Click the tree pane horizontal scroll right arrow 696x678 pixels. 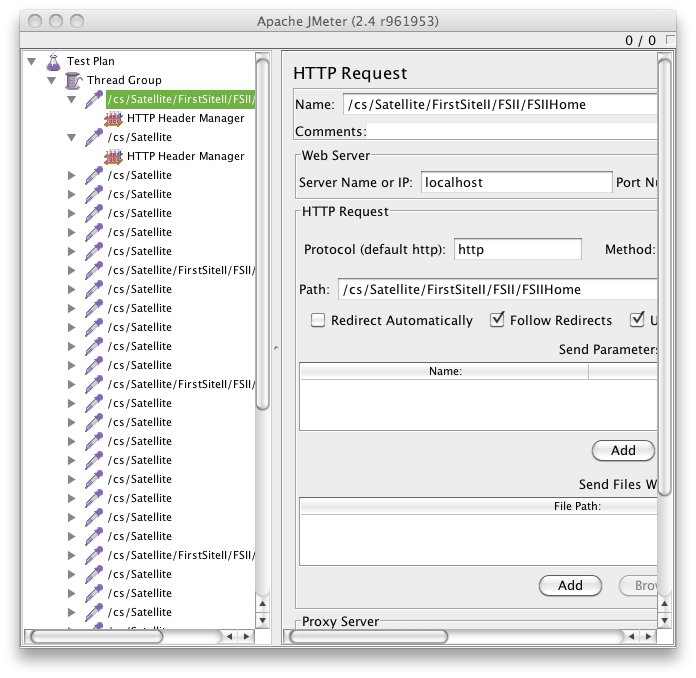[246, 636]
